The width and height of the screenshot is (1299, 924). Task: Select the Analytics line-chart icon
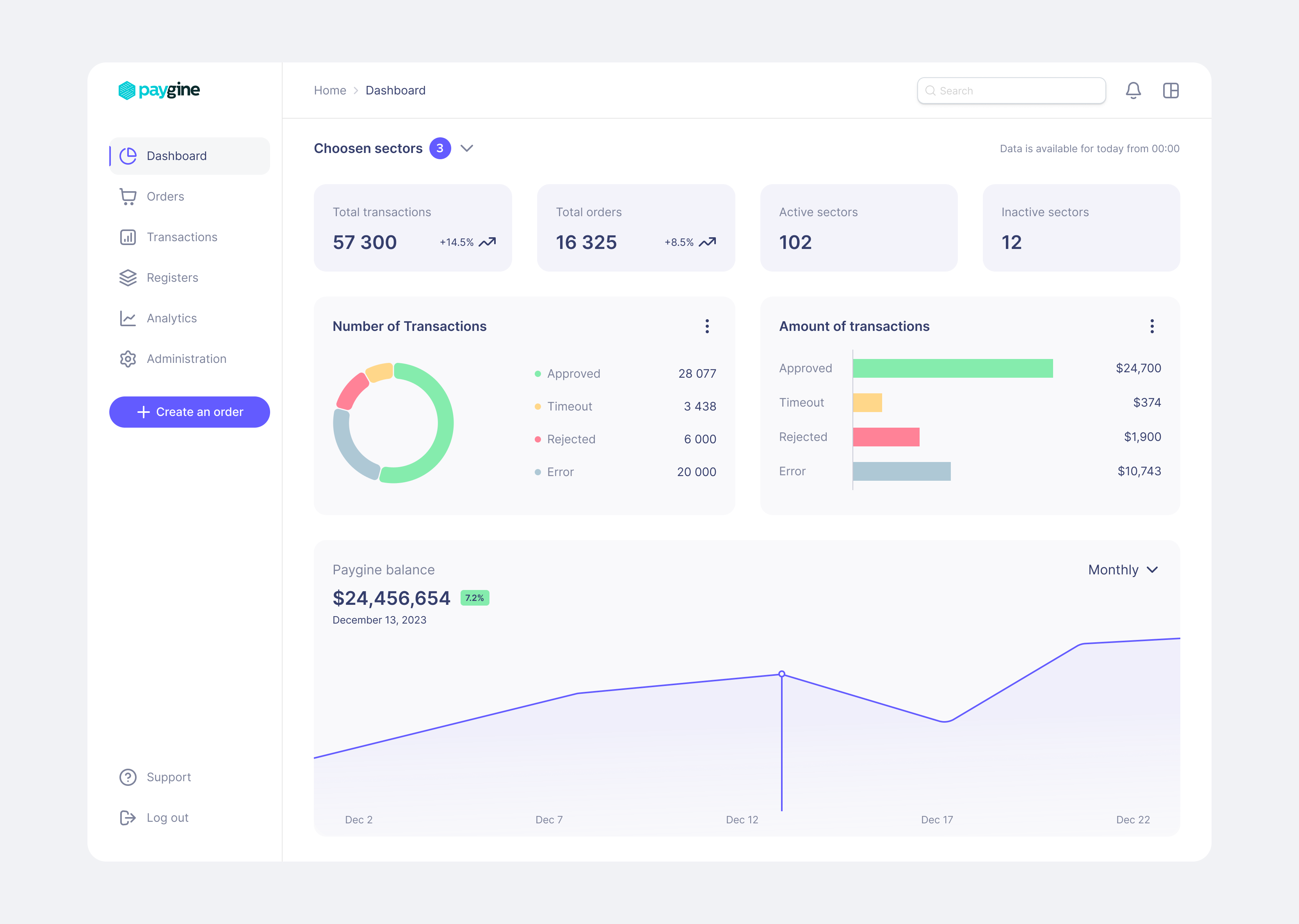[x=128, y=318]
